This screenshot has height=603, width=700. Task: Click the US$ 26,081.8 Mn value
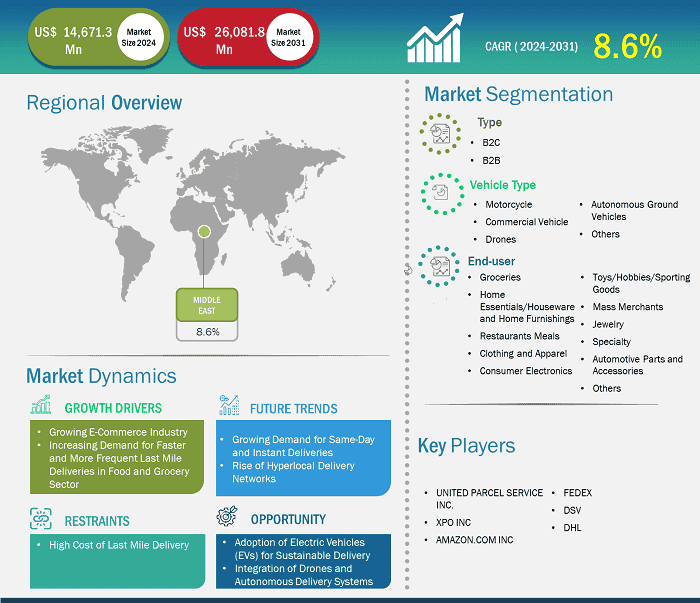coord(224,40)
